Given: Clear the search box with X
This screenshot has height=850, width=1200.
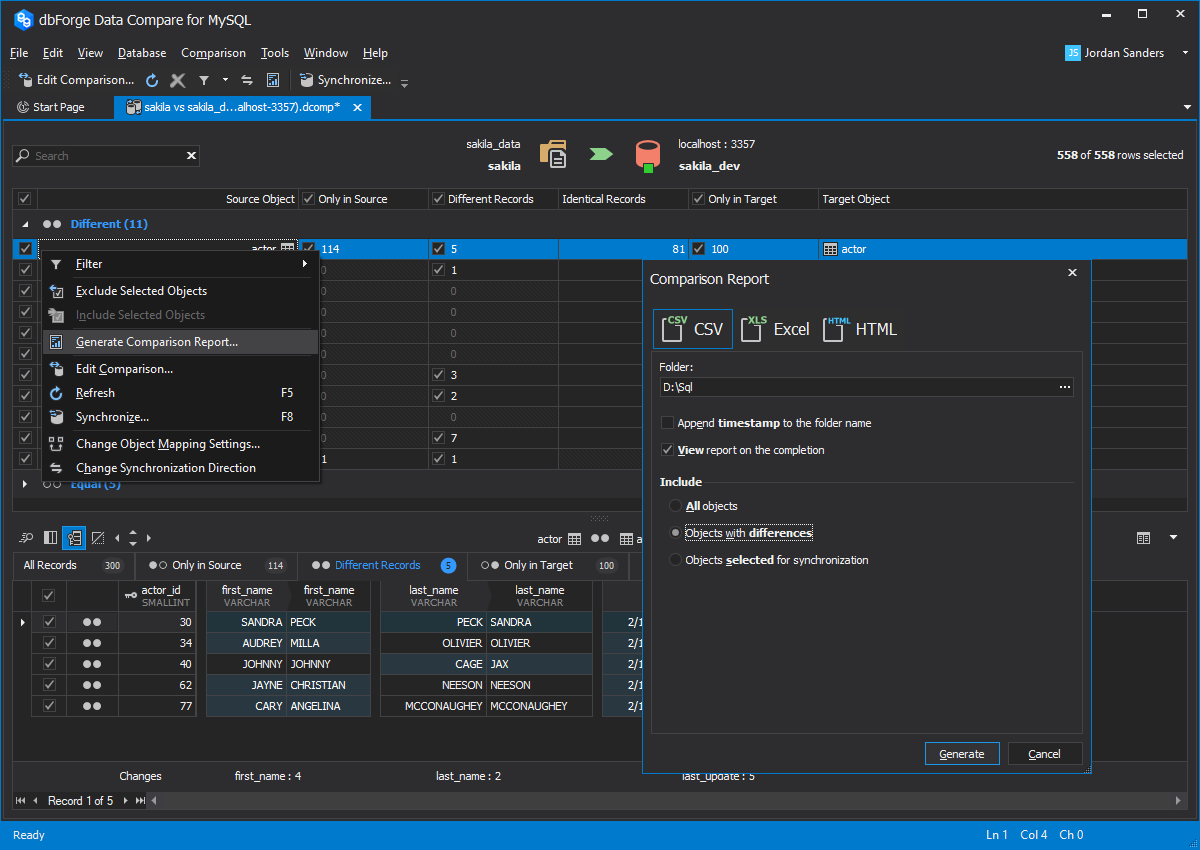Looking at the screenshot, I should click(191, 156).
